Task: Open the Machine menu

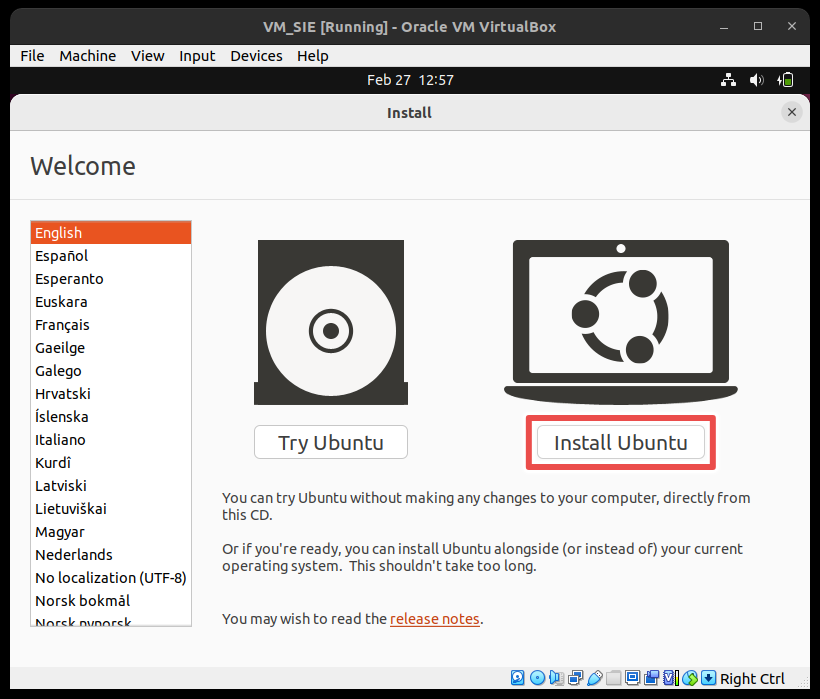Action: click(87, 55)
